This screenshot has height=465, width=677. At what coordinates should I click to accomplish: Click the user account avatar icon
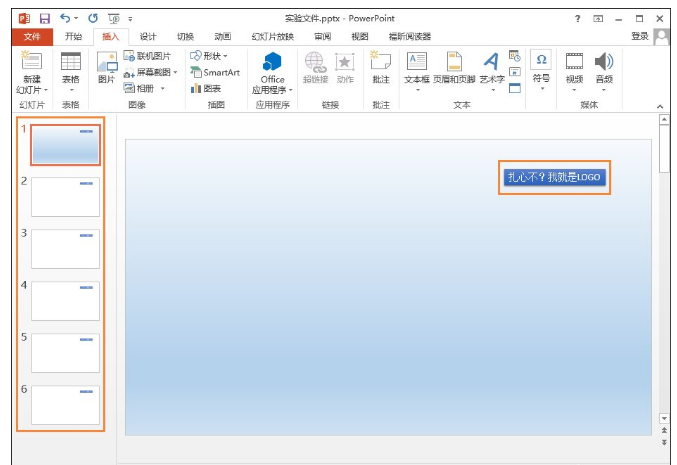tap(661, 37)
